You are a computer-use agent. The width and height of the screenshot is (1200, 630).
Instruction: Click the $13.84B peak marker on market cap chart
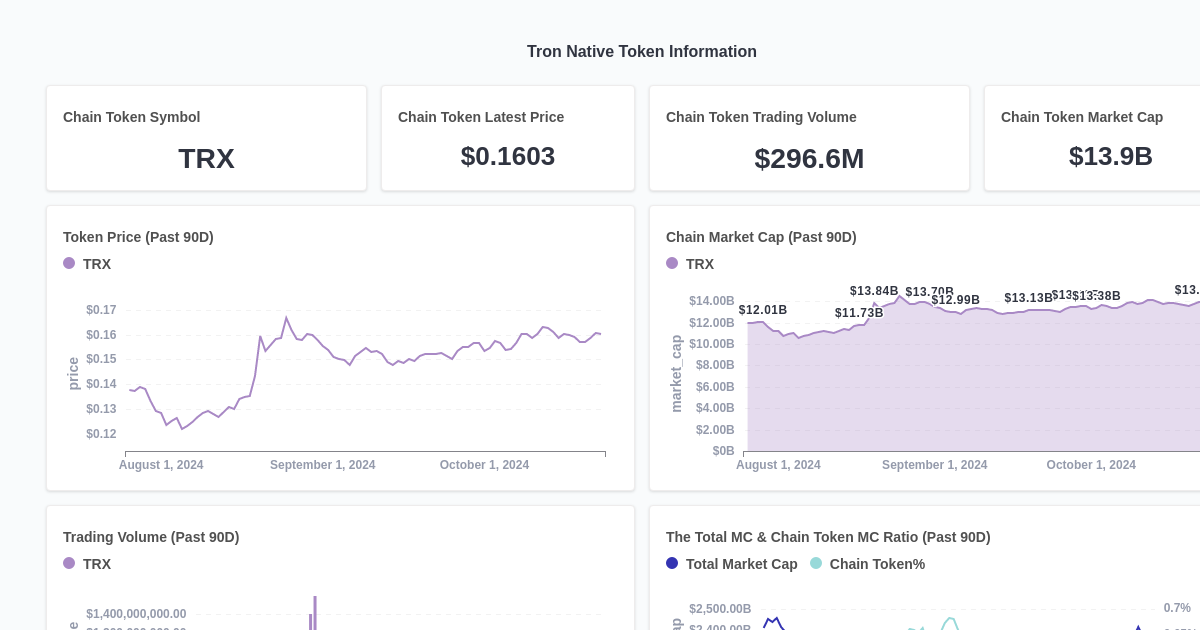click(x=874, y=291)
